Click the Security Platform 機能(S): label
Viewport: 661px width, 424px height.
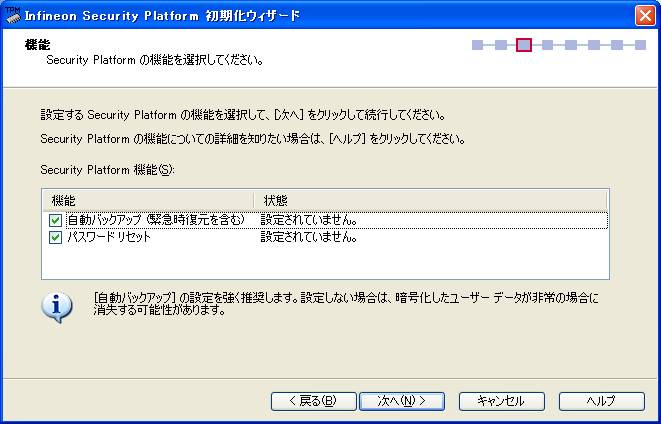pos(107,170)
